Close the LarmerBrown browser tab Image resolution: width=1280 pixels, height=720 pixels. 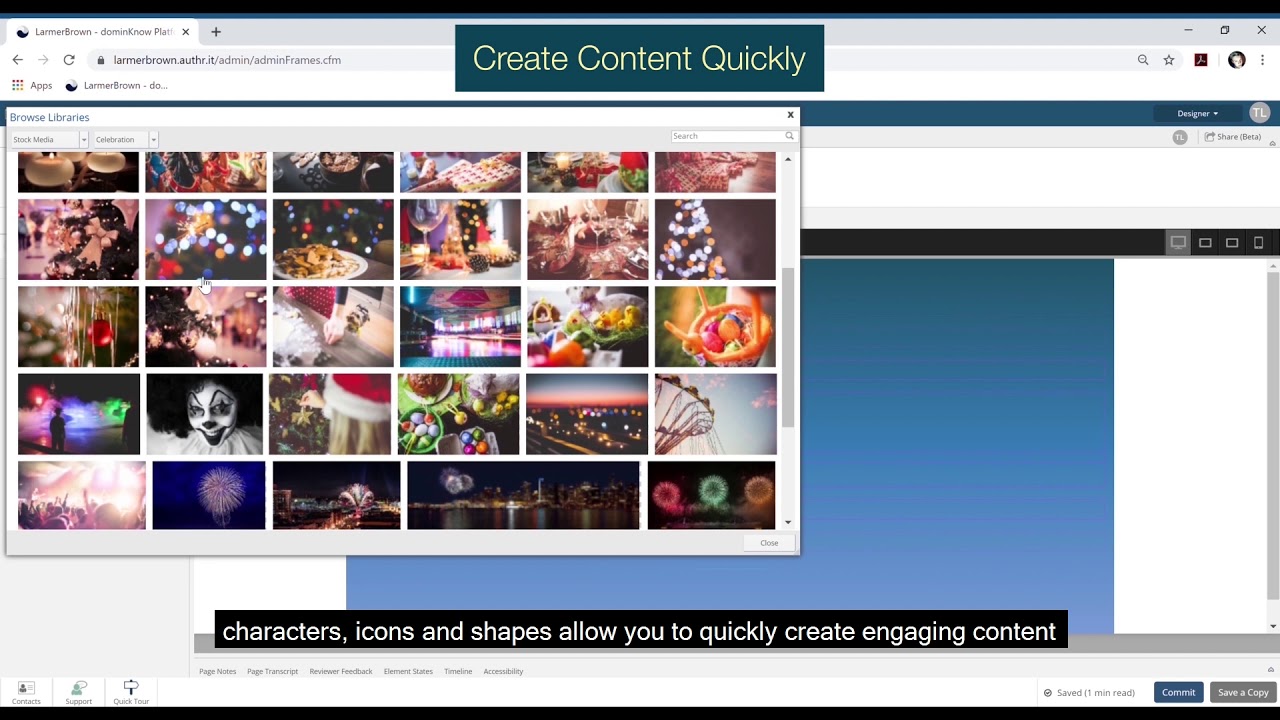185,32
